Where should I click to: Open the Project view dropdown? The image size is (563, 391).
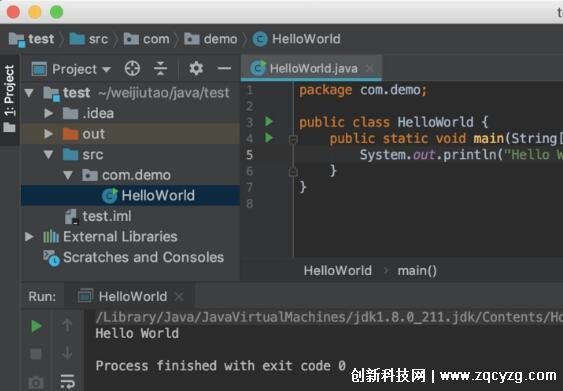tap(71, 69)
